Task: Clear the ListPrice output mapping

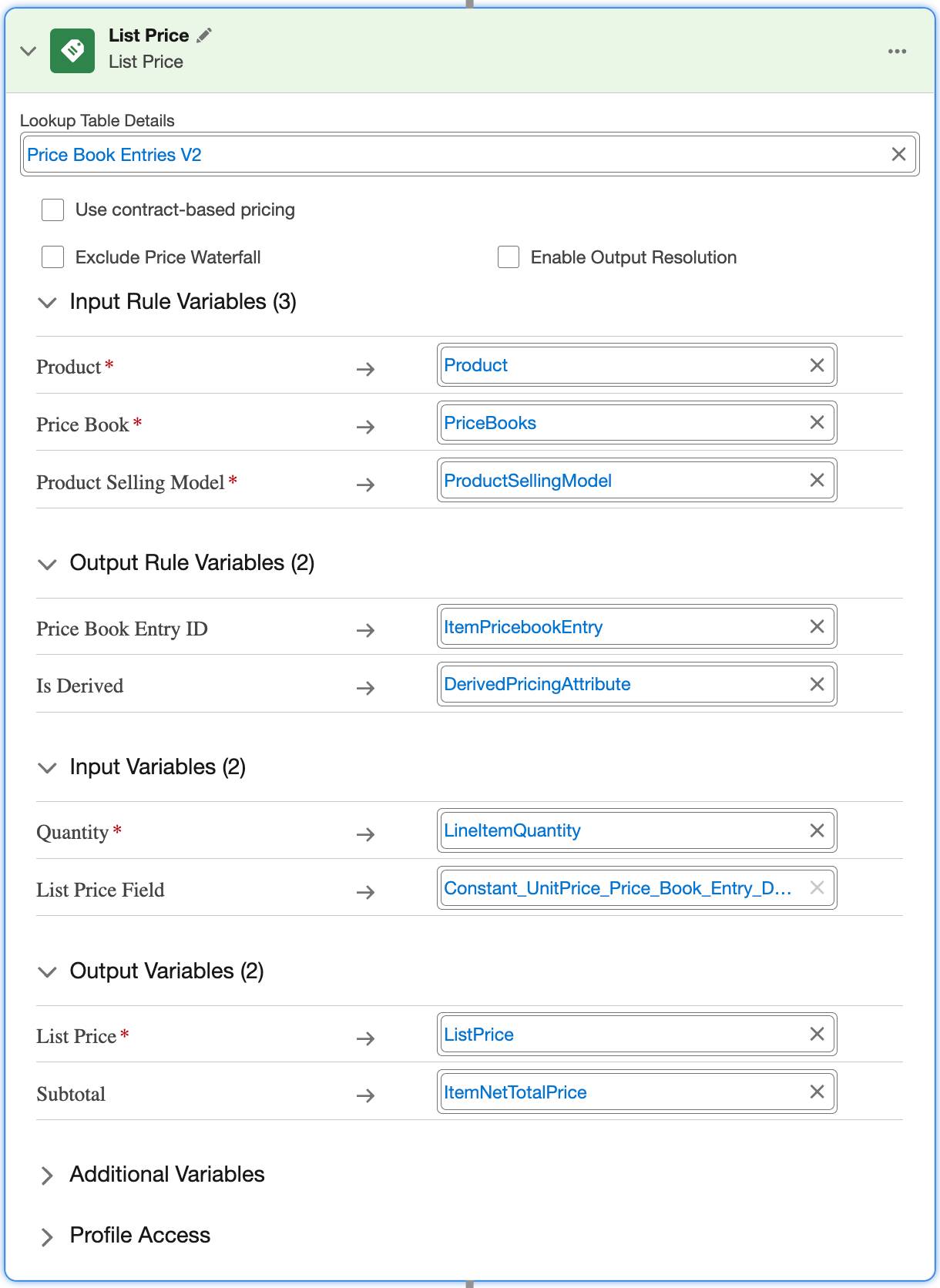Action: tap(817, 1034)
